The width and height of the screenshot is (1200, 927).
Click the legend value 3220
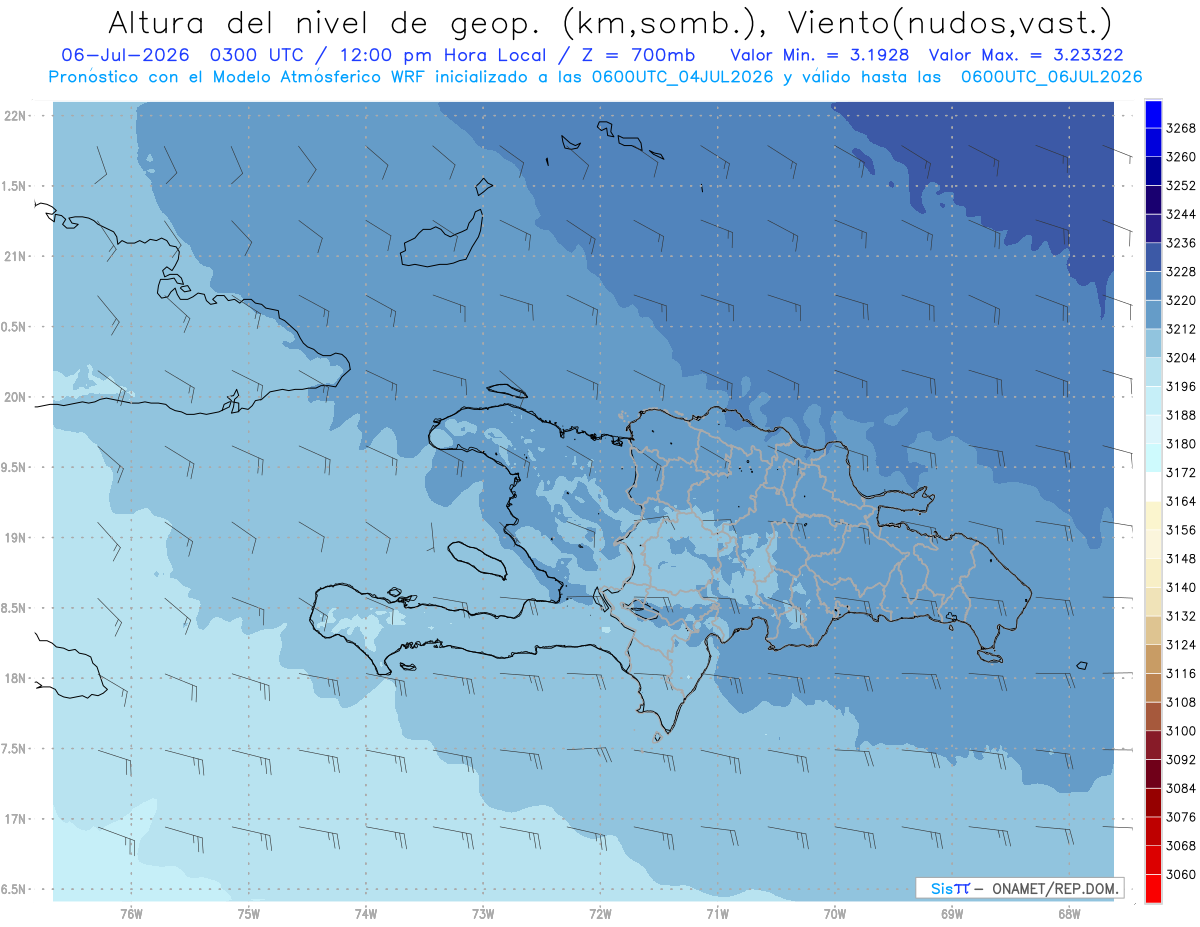[x=1181, y=300]
